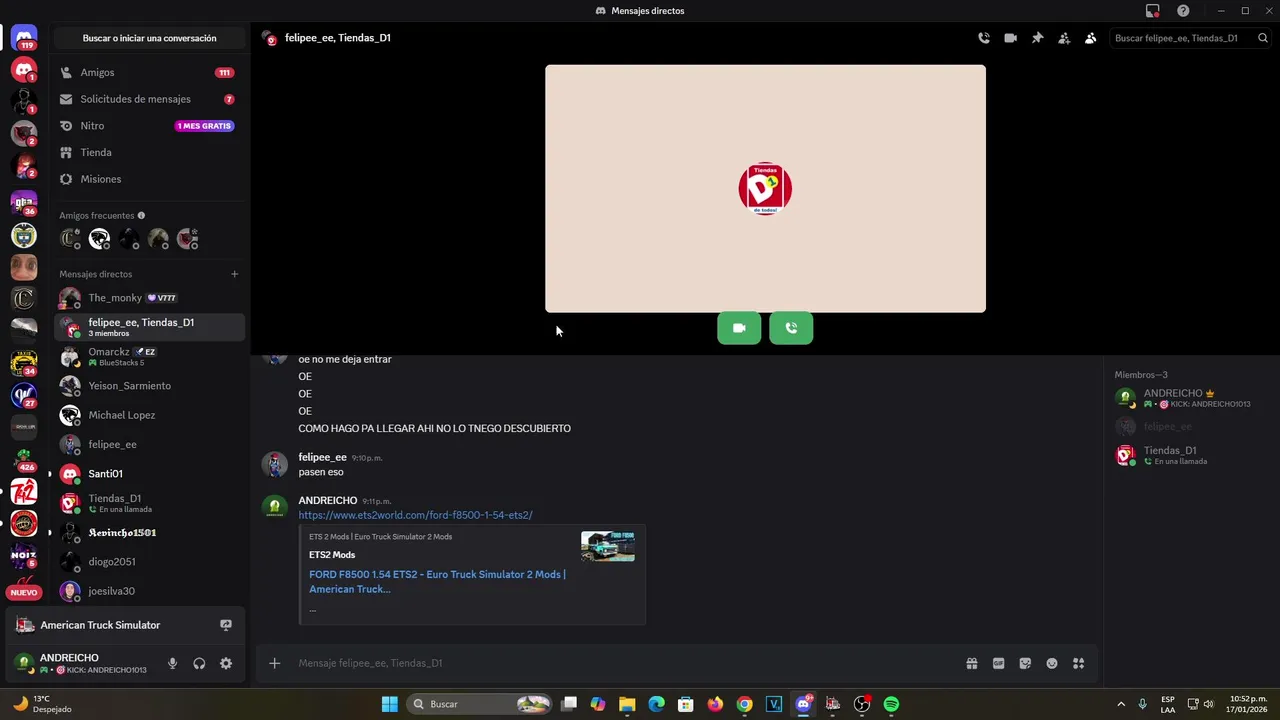
Task: Deafen audio with headphones icon
Action: [199, 663]
